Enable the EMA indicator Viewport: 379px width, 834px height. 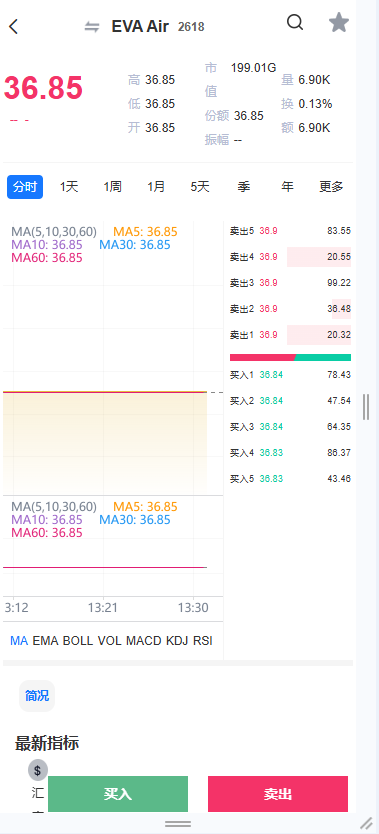click(45, 640)
